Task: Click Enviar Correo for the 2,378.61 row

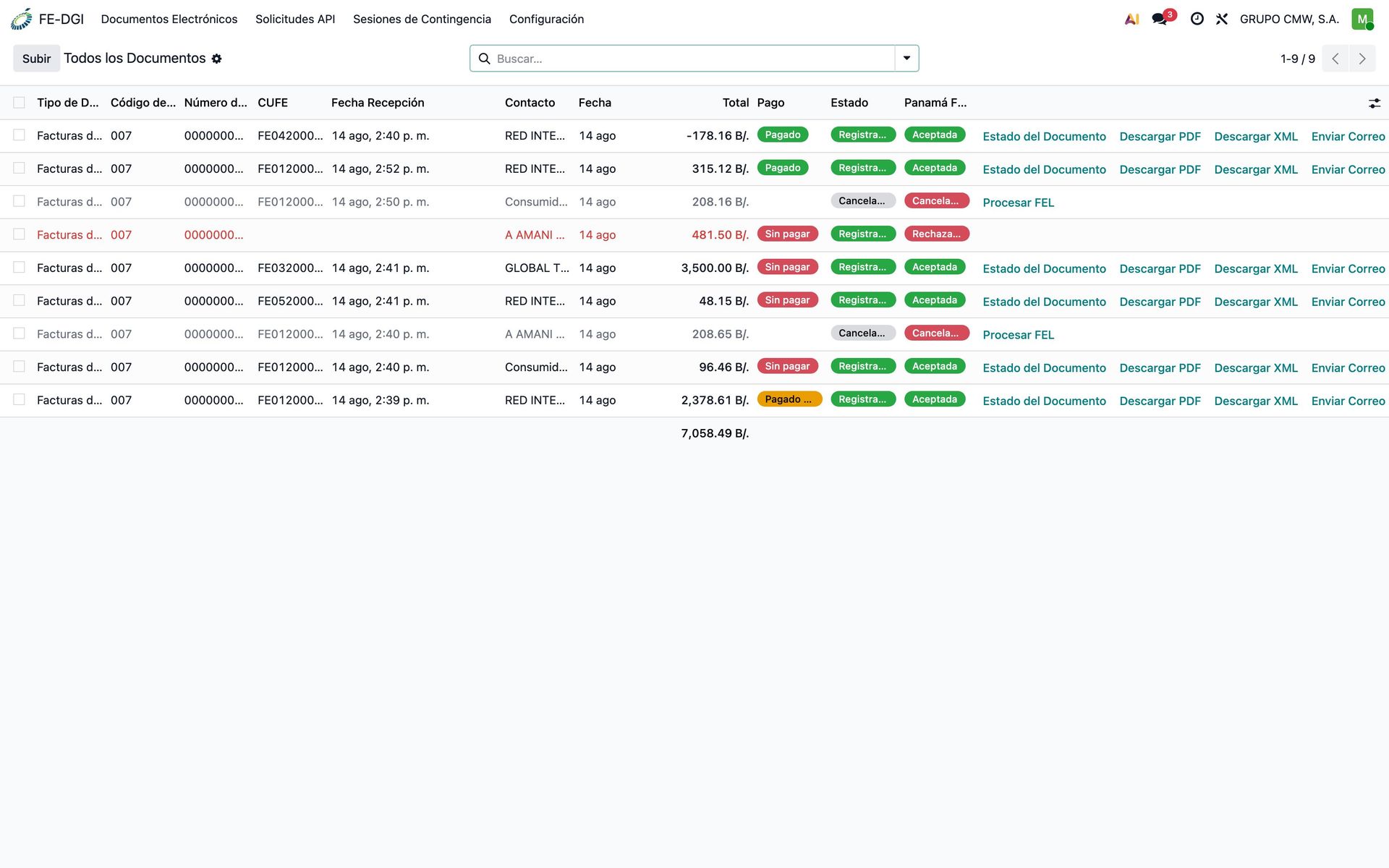Action: click(x=1348, y=401)
